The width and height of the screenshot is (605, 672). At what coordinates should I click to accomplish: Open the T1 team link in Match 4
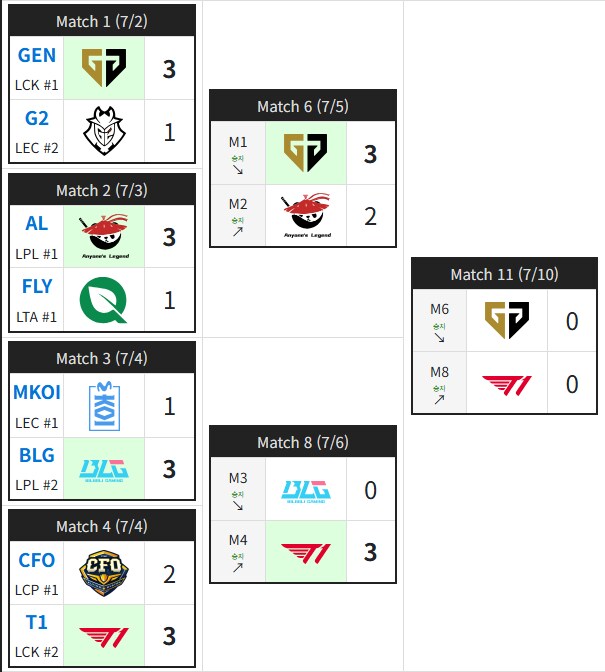tap(36, 622)
